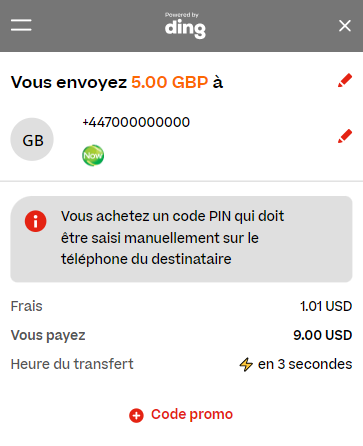Edit recipient phone number with the pencil icon
The image size is (363, 446).
(345, 136)
